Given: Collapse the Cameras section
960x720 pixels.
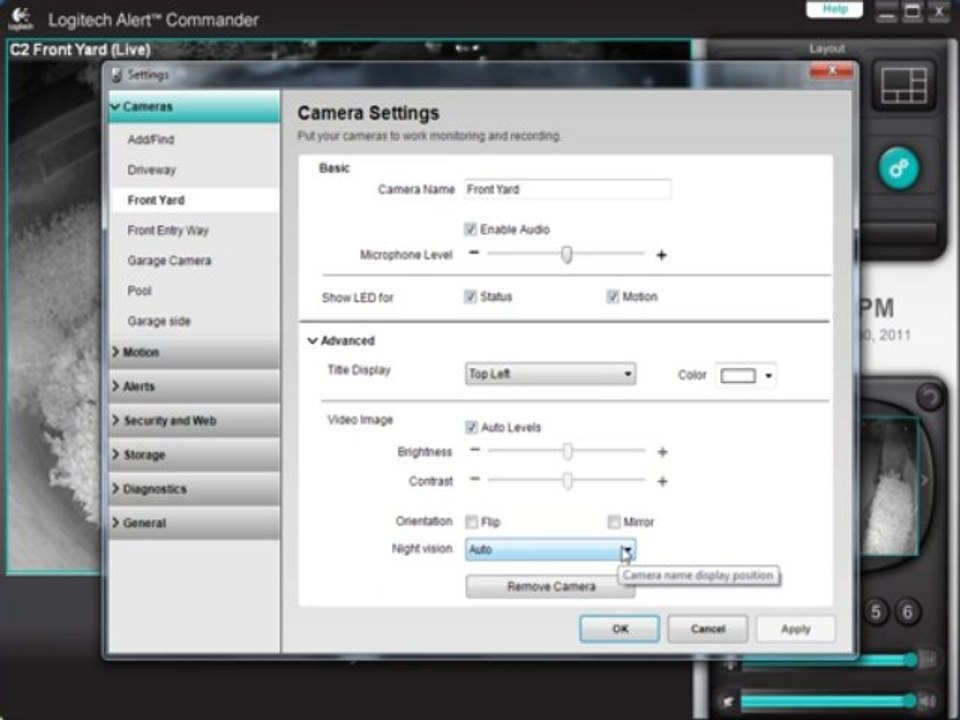Looking at the screenshot, I should (193, 107).
